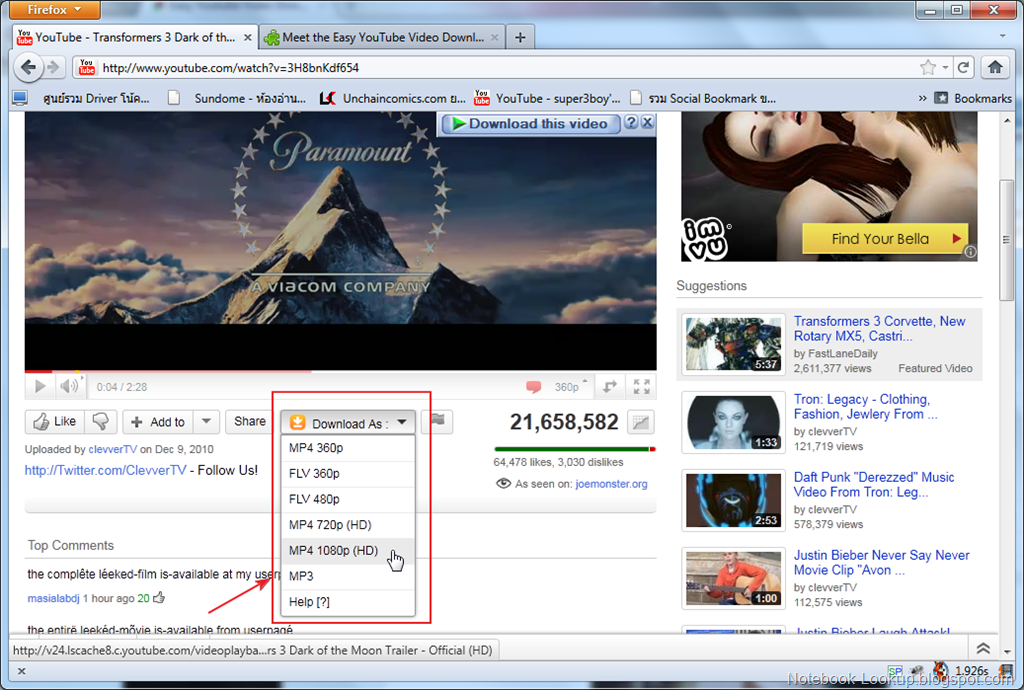Show video statistics chart icon
This screenshot has height=690, width=1024.
641,422
